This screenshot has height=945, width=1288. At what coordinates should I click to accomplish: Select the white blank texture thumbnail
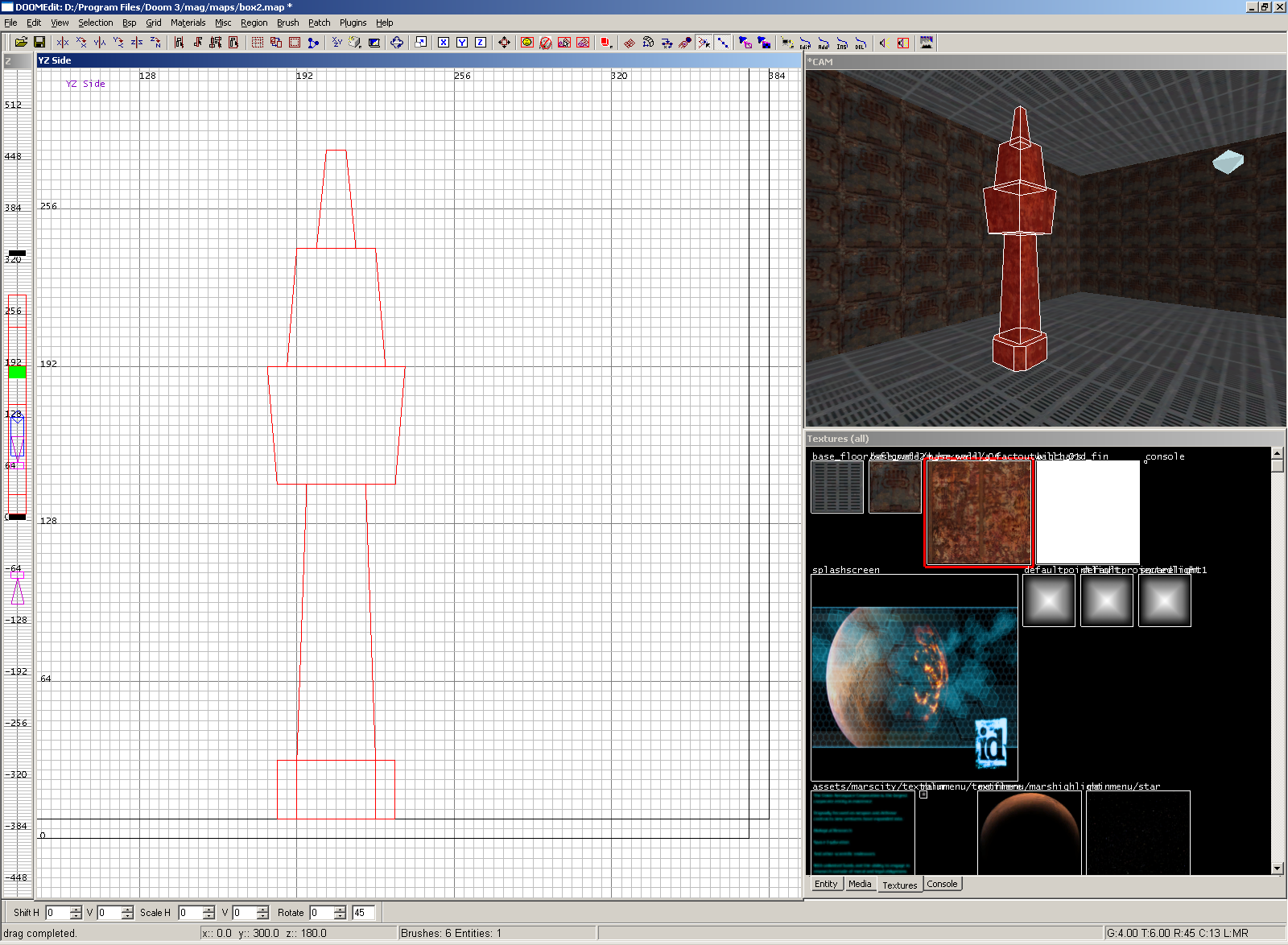point(1088,512)
